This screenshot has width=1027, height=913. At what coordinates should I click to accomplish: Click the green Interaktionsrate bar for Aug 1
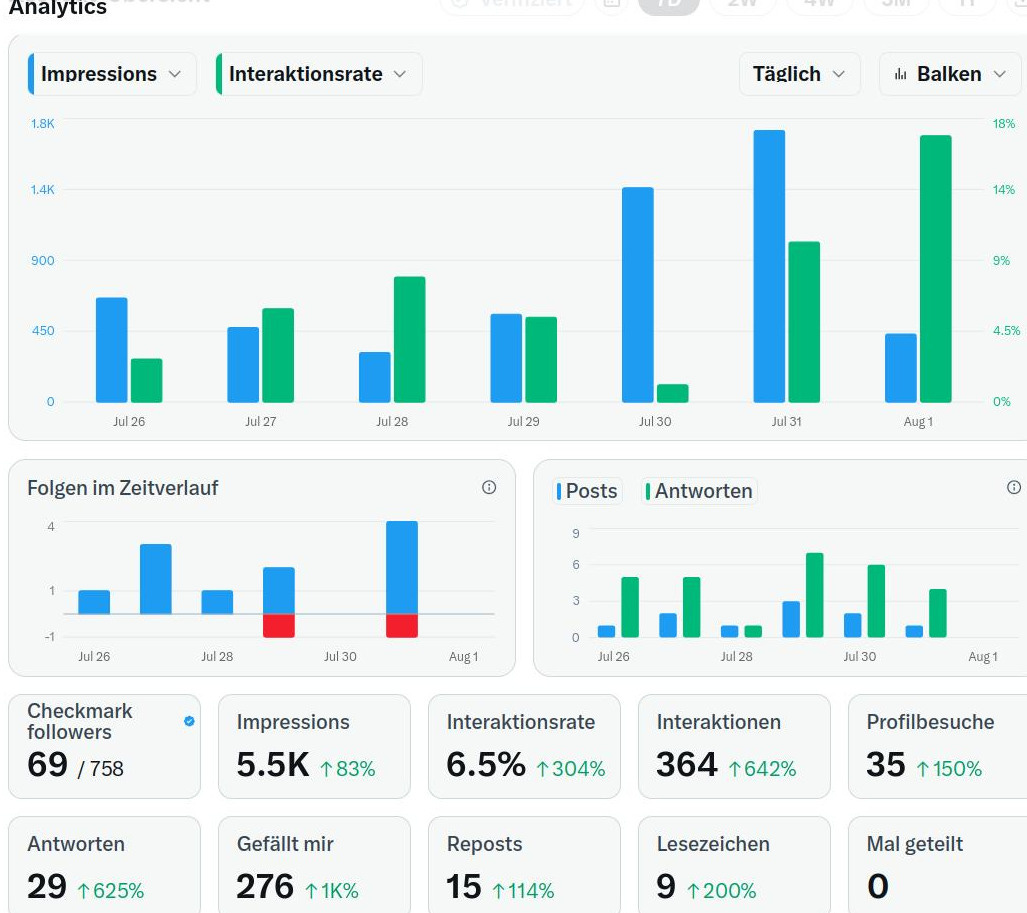[936, 269]
